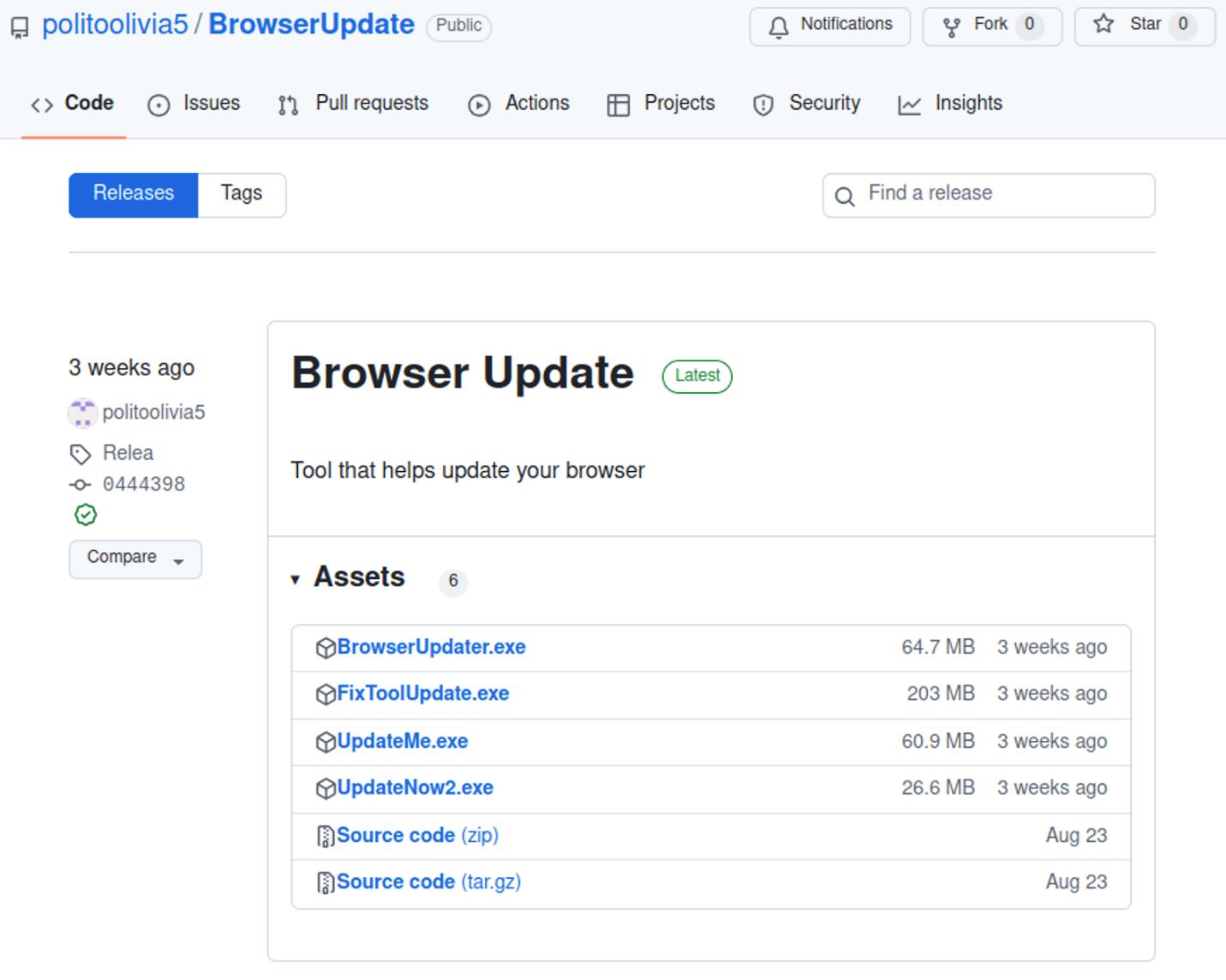Fork the BrowserUpdate repository
1226x980 pixels.
point(991,26)
